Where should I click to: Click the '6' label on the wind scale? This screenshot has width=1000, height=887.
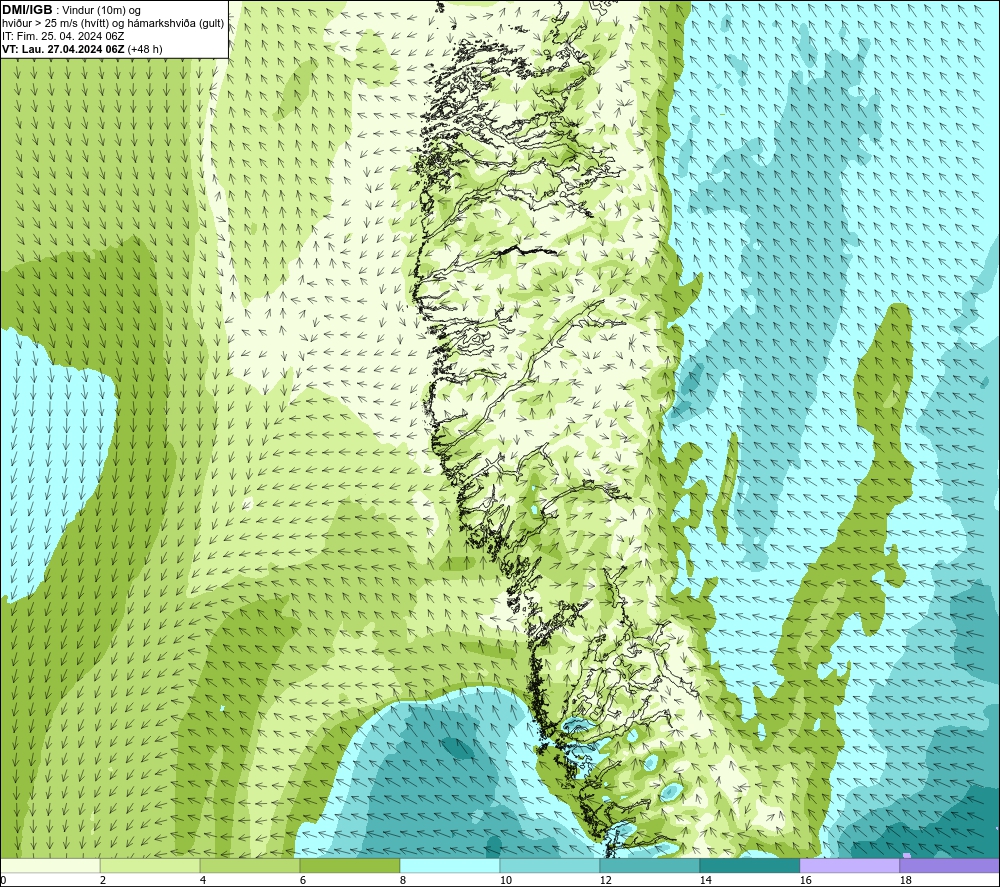302,880
